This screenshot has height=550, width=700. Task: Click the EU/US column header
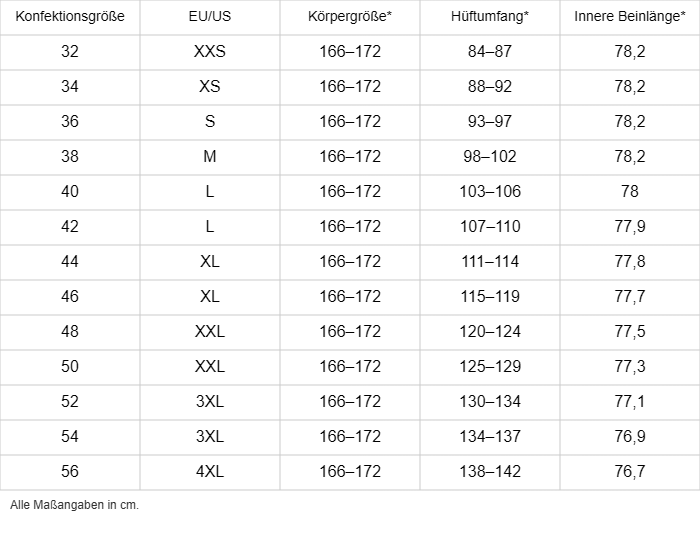pyautogui.click(x=210, y=17)
